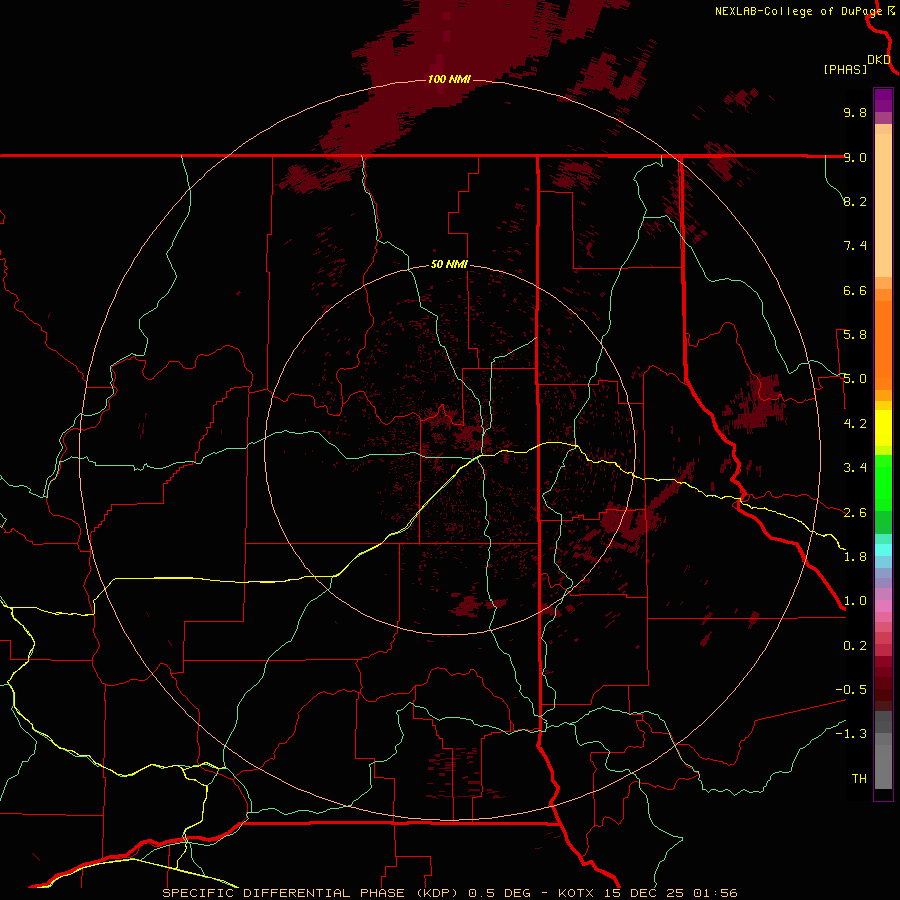Pick the pink segment of the color bar

883,606
